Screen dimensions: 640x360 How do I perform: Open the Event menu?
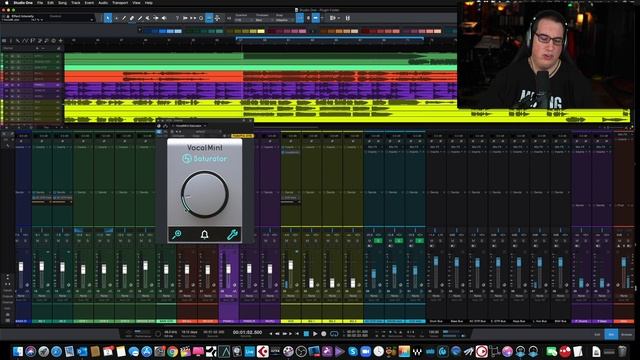pos(89,2)
